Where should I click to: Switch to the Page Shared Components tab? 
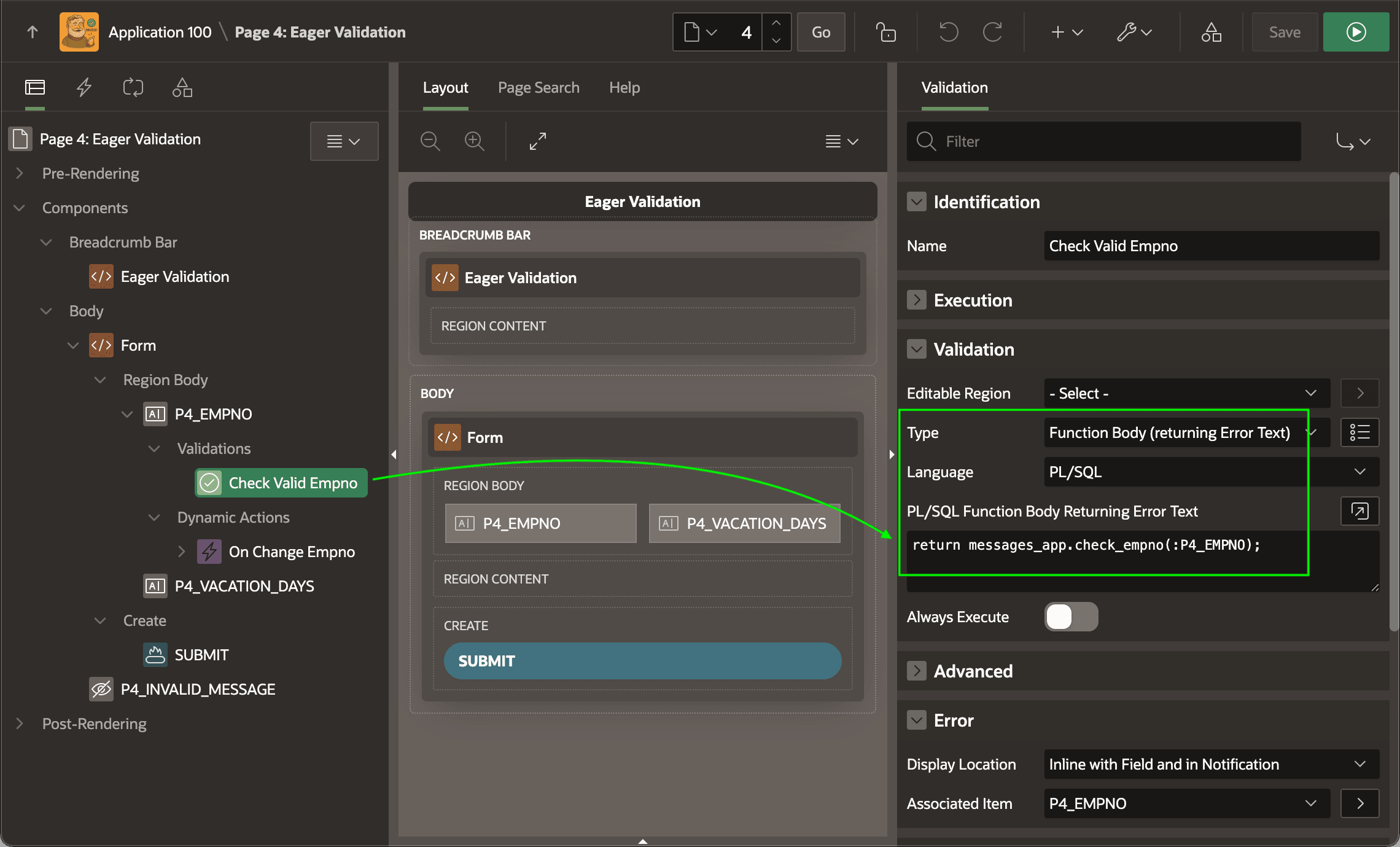(x=182, y=87)
